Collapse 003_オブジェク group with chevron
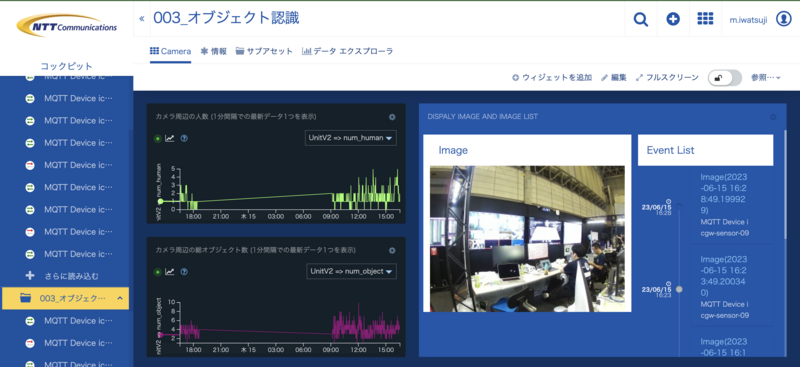Viewport: 800px width, 367px height. click(x=120, y=298)
